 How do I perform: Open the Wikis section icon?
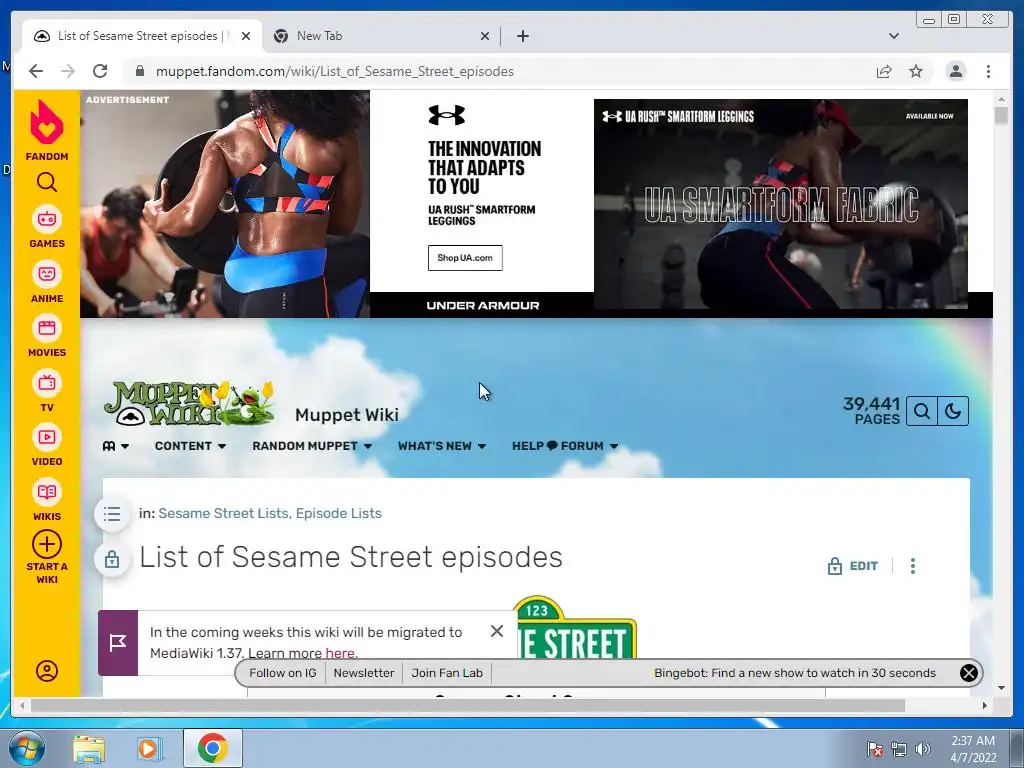[46, 492]
